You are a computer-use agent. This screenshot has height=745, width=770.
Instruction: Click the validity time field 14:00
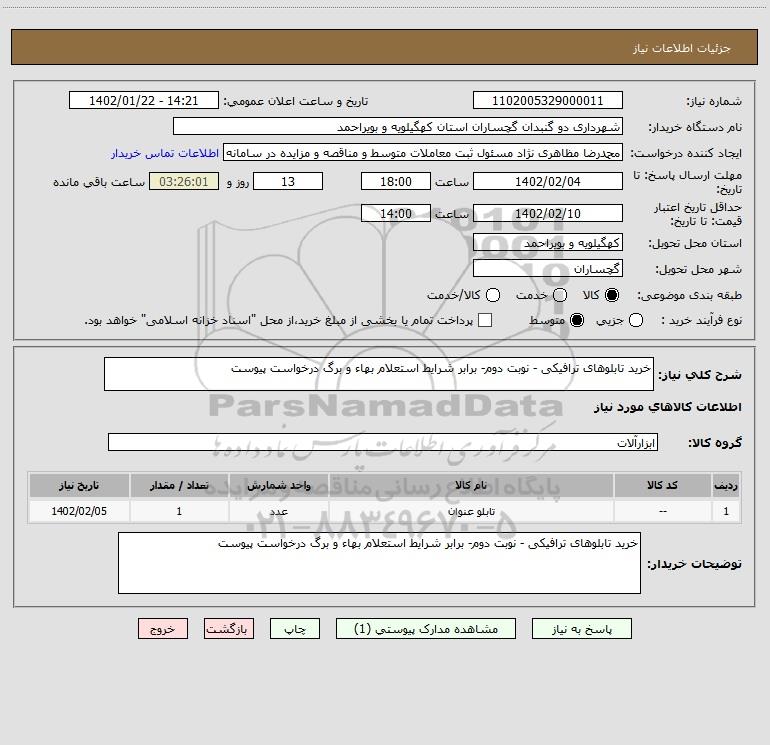pyautogui.click(x=396, y=213)
